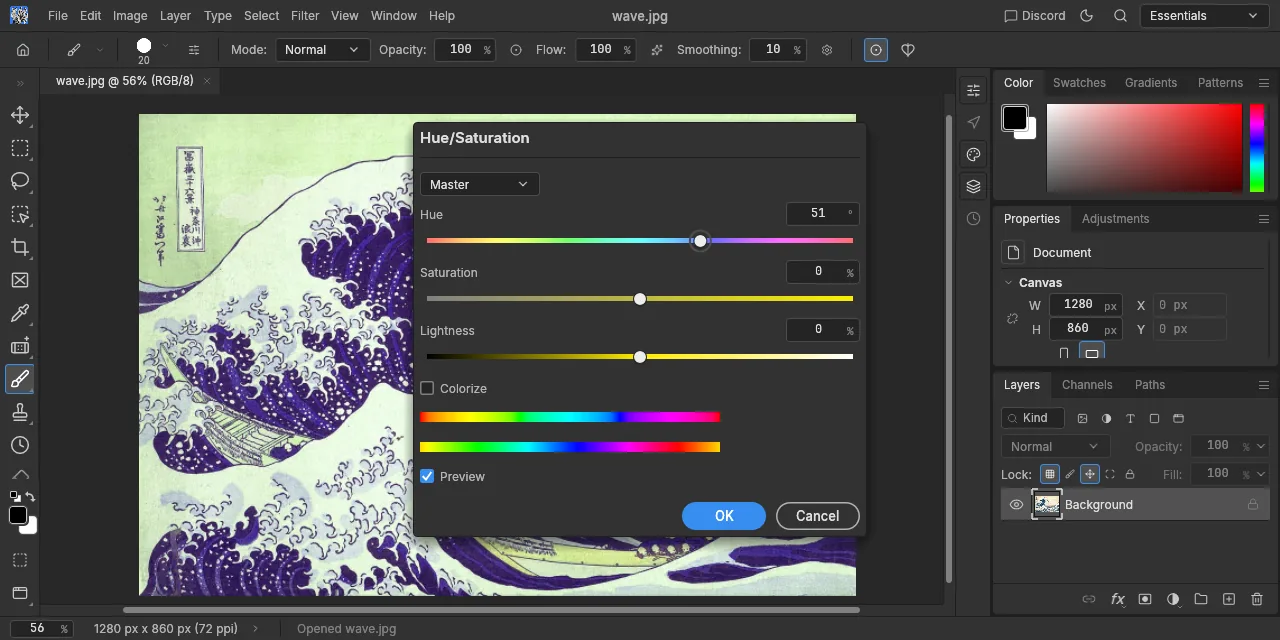This screenshot has width=1280, height=640.
Task: Toggle the airbrush build-up option
Action: pyautogui.click(x=656, y=50)
